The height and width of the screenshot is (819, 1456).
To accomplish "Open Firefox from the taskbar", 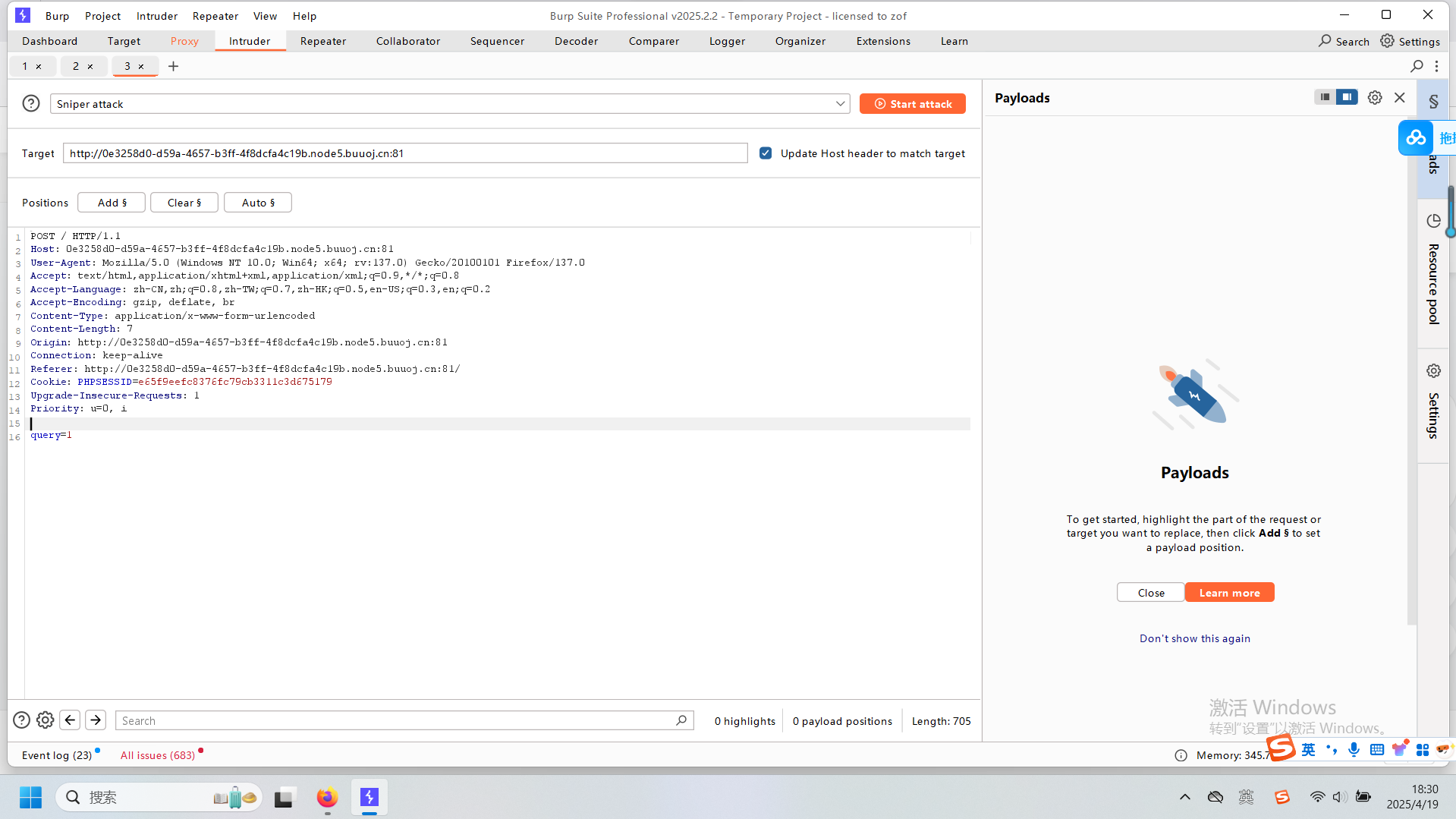I will [x=327, y=798].
